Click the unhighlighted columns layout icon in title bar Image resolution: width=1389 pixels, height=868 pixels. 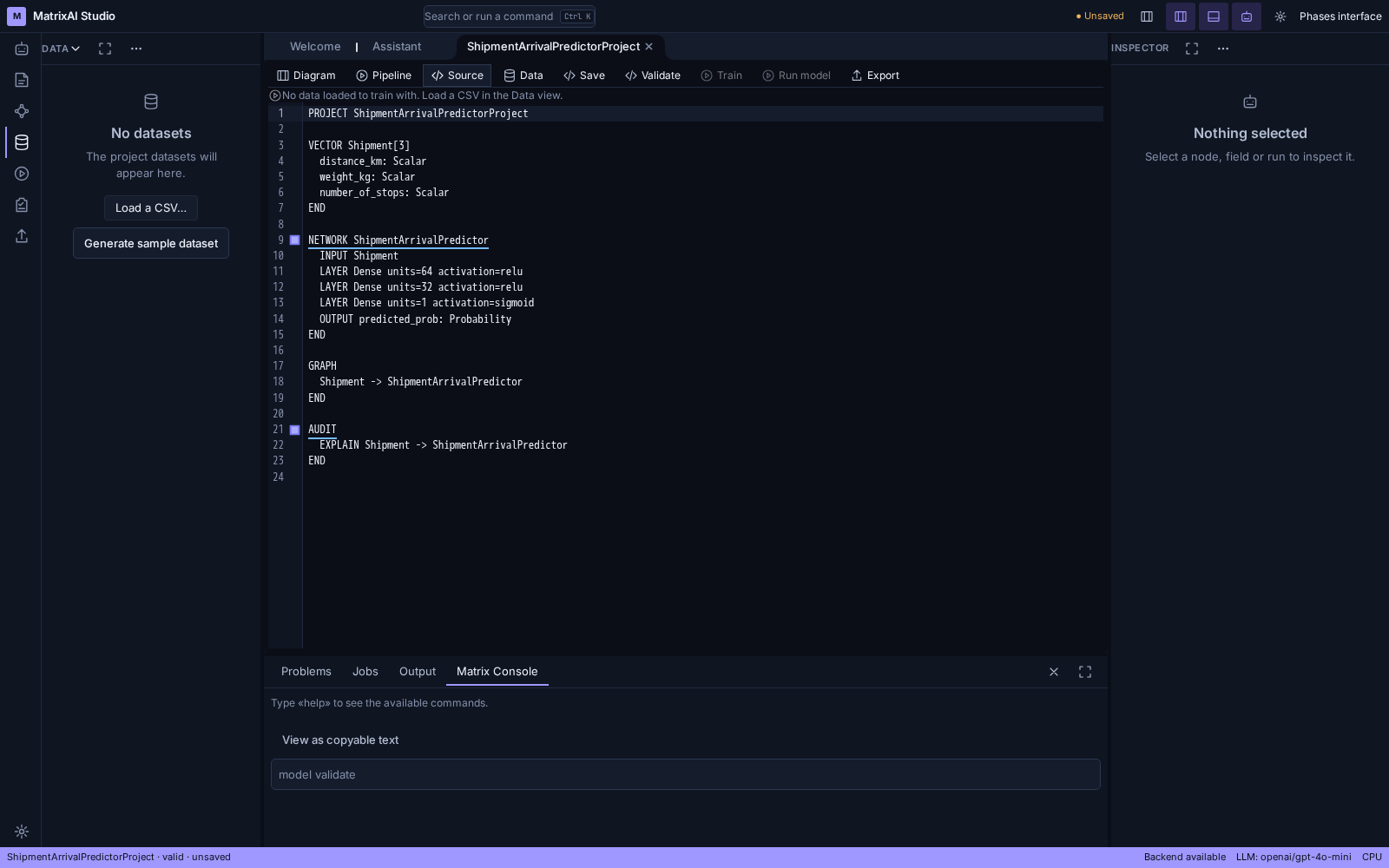1147,16
